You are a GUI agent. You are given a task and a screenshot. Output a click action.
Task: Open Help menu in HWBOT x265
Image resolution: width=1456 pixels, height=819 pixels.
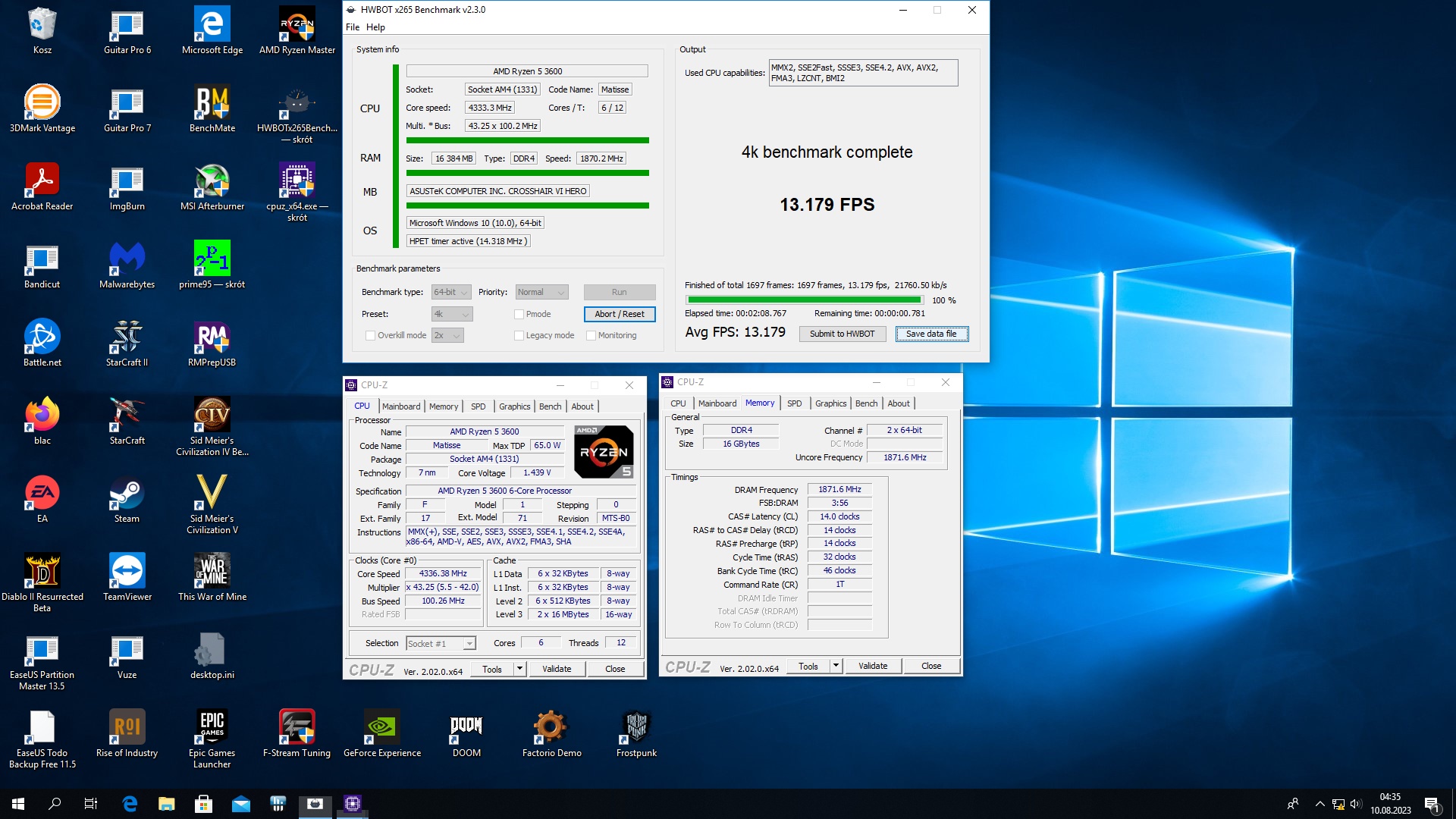pyautogui.click(x=375, y=27)
